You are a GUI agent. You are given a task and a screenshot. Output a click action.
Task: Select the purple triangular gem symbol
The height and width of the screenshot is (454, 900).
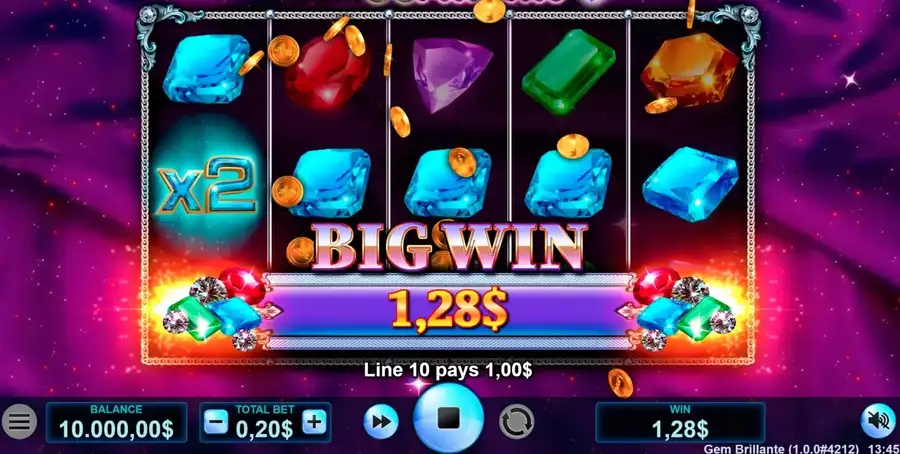coord(451,73)
